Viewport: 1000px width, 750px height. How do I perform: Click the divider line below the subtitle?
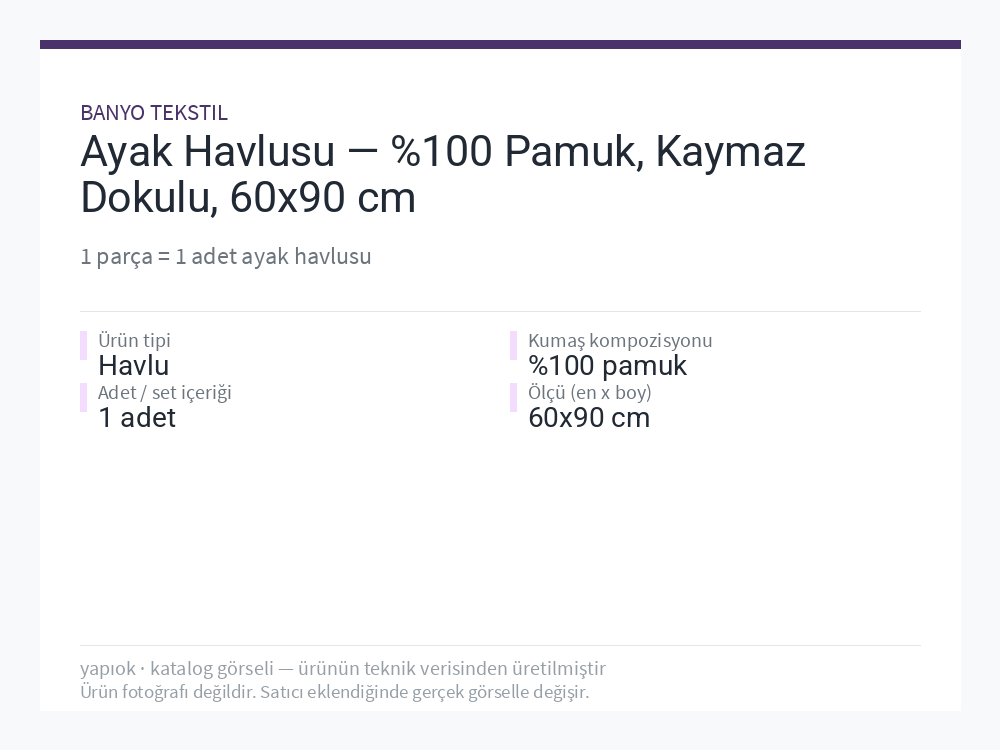tap(500, 311)
